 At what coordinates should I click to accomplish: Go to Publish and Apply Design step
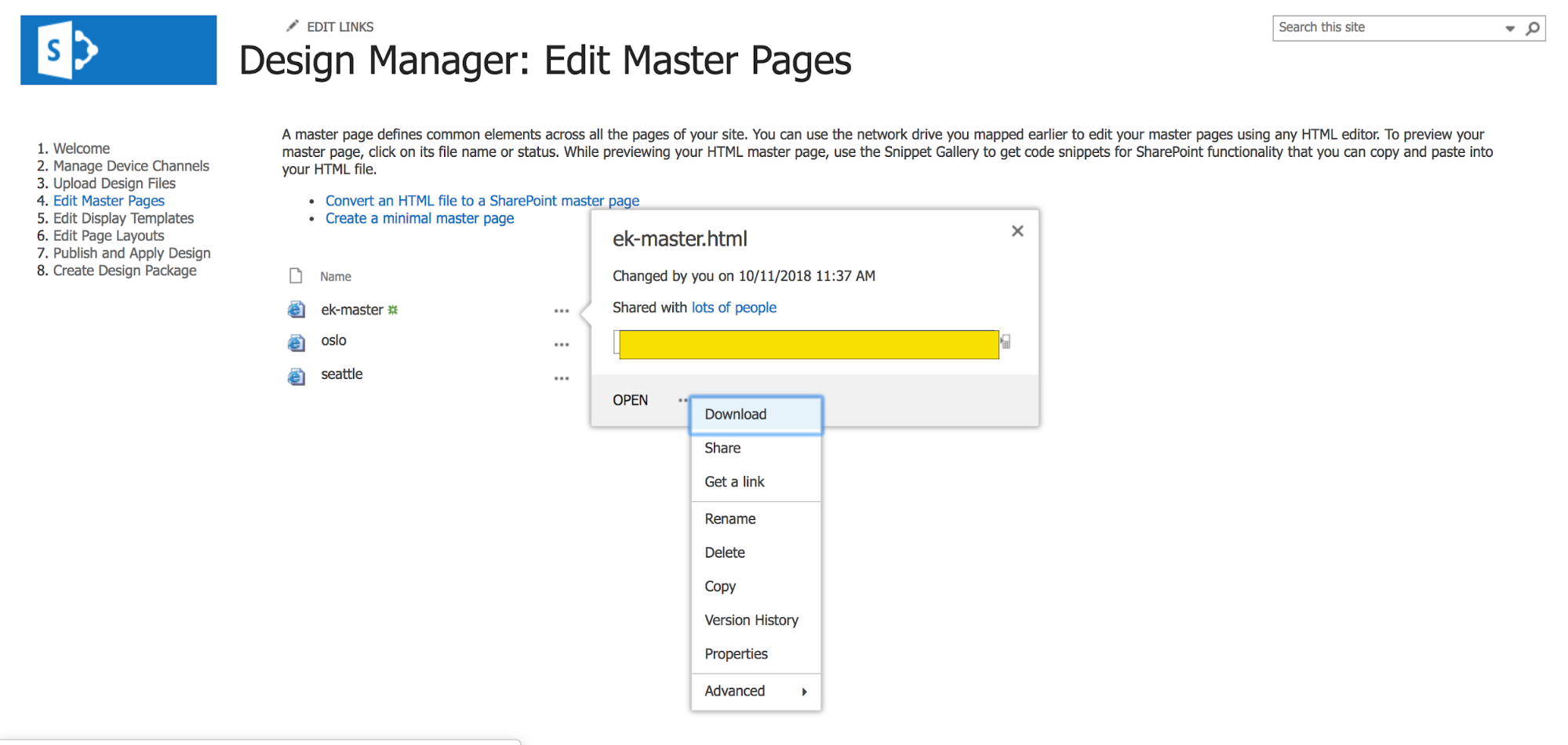point(132,253)
